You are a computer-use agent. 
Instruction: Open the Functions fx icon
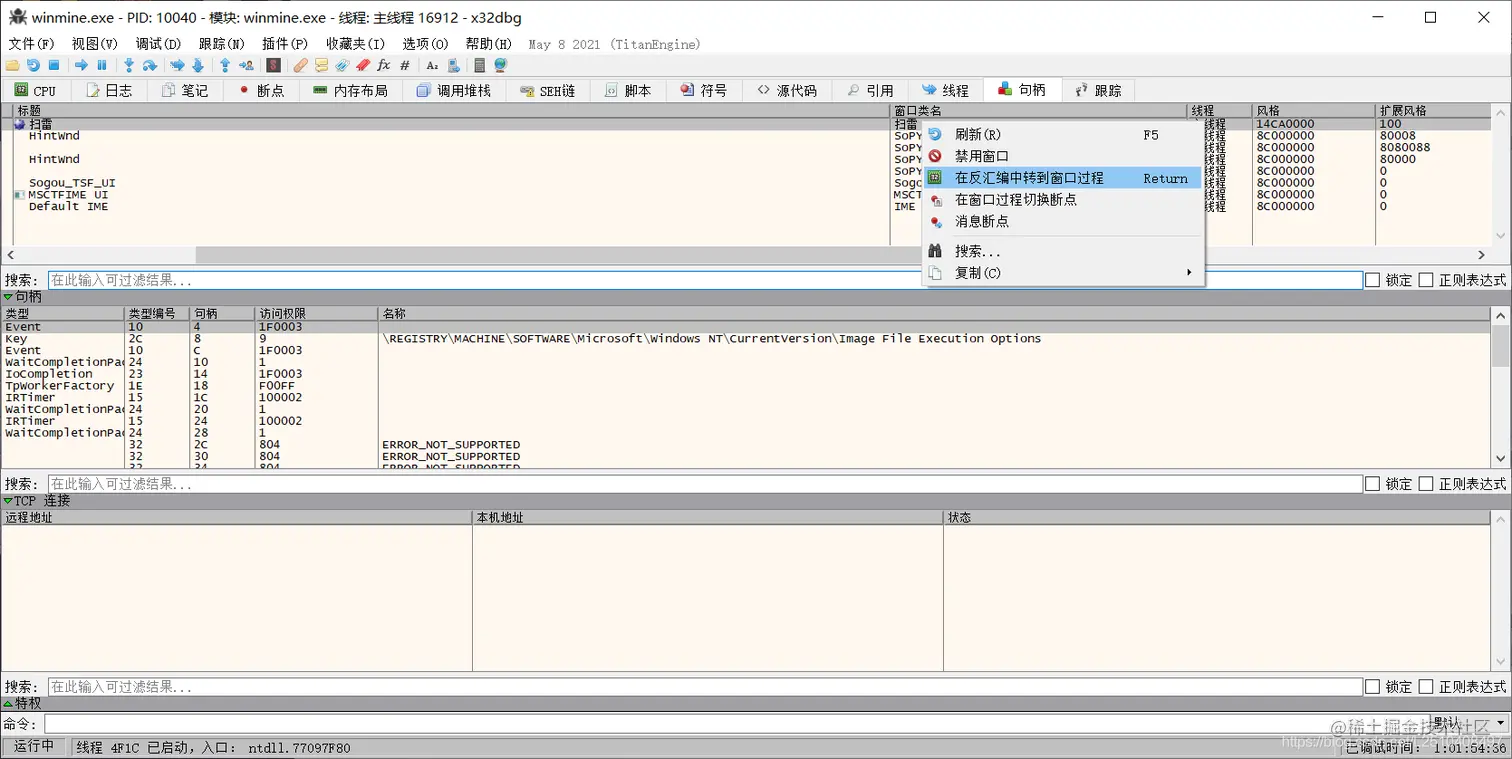coord(383,65)
